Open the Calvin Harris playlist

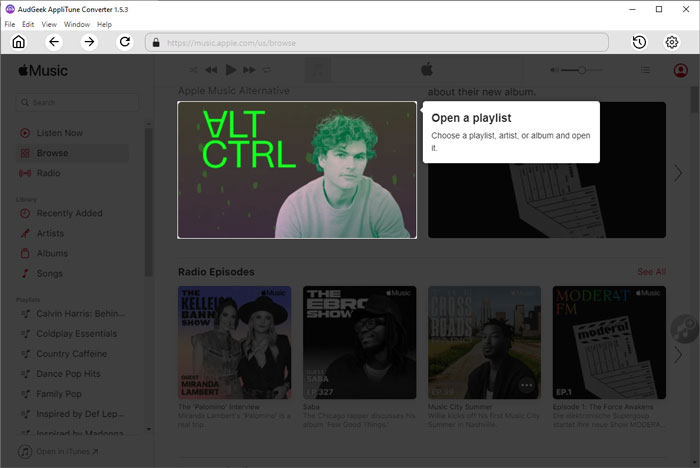73,313
